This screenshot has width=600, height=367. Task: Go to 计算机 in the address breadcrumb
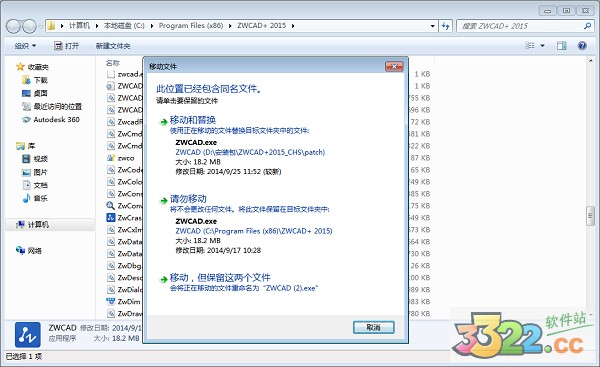79,26
